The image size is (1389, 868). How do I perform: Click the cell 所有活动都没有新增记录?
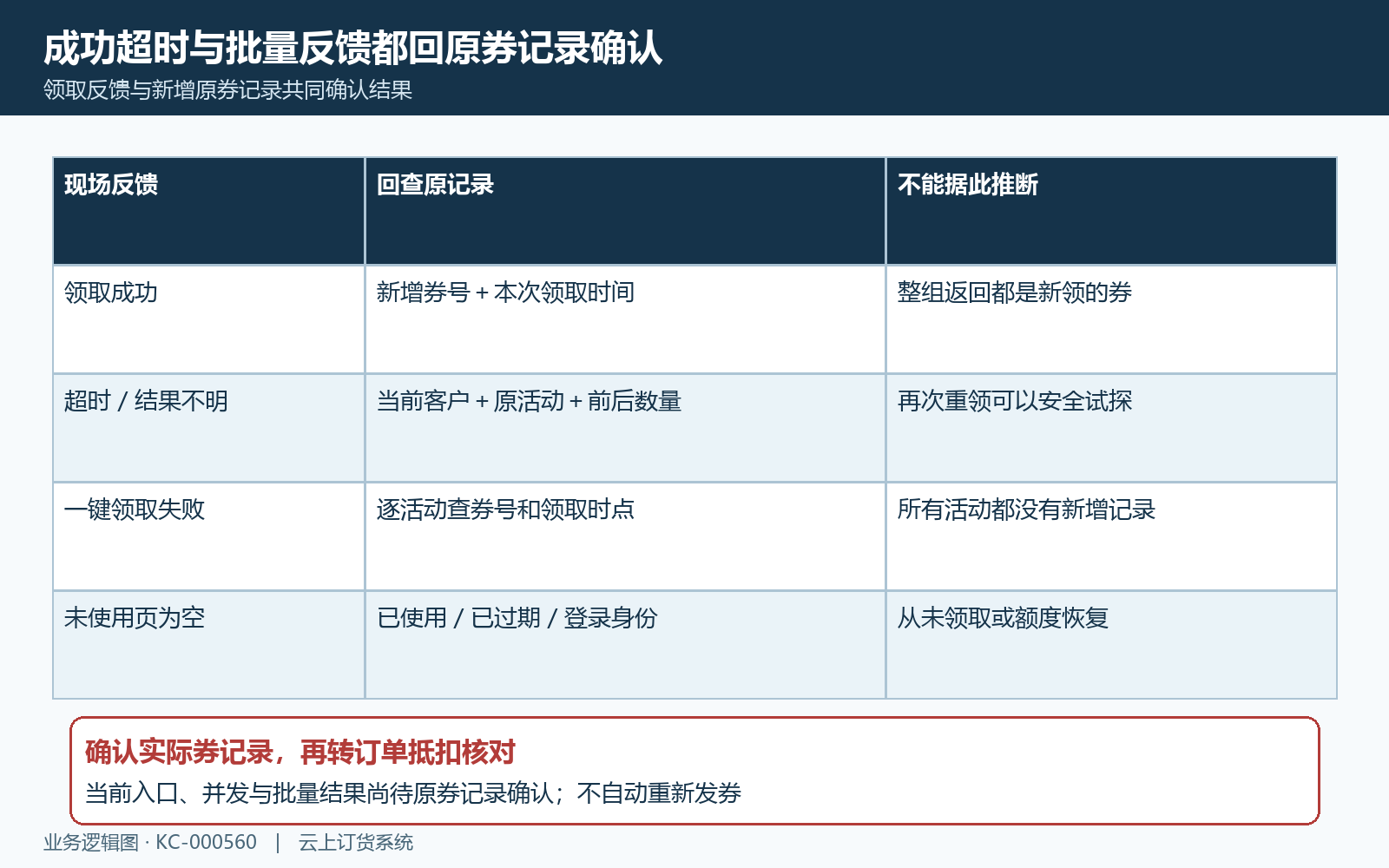tap(1111, 536)
